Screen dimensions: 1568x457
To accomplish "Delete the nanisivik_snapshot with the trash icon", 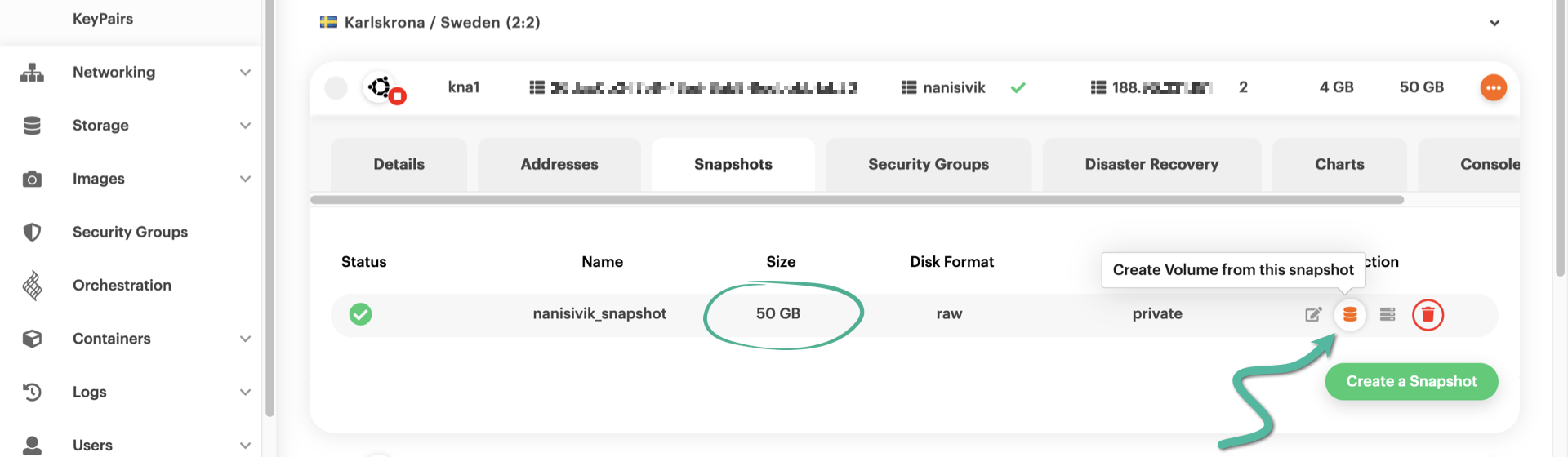I will [x=1428, y=314].
